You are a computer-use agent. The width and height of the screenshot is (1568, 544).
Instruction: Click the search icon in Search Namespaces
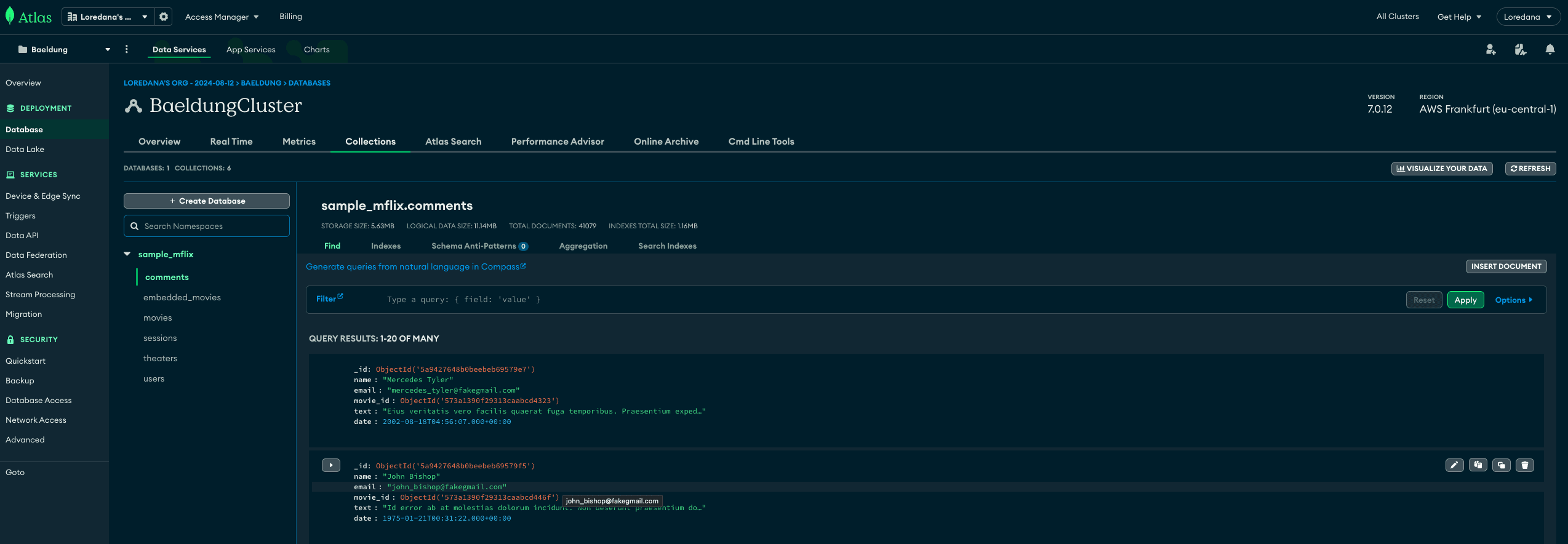tap(134, 226)
